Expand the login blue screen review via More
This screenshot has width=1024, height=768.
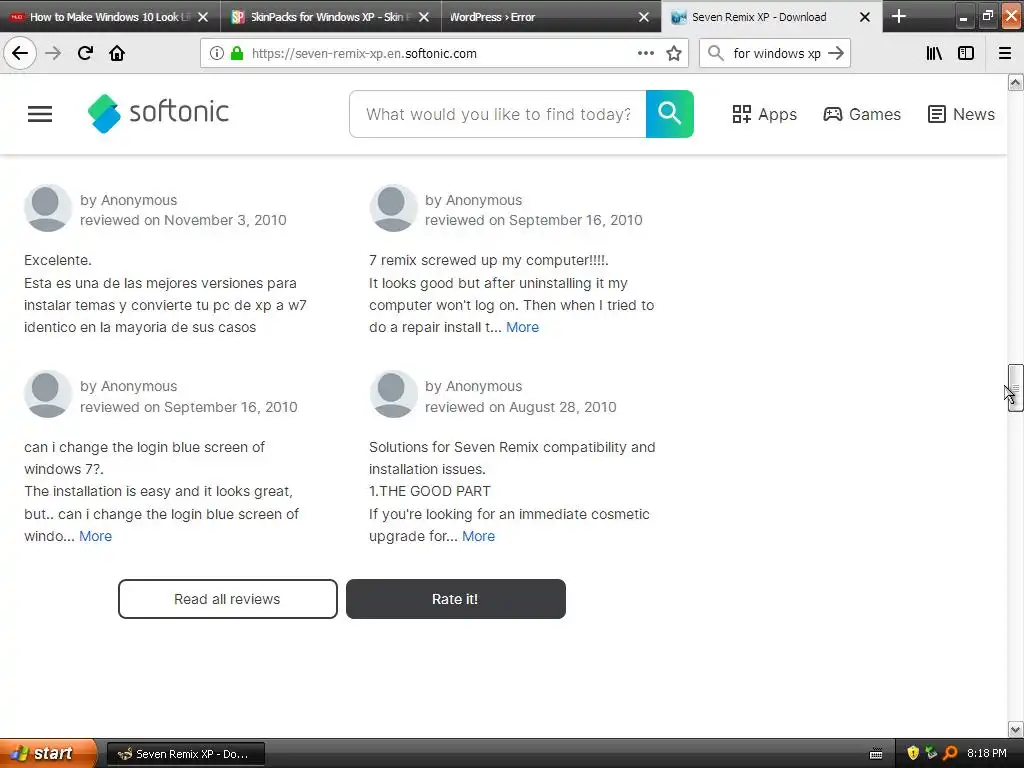click(95, 536)
